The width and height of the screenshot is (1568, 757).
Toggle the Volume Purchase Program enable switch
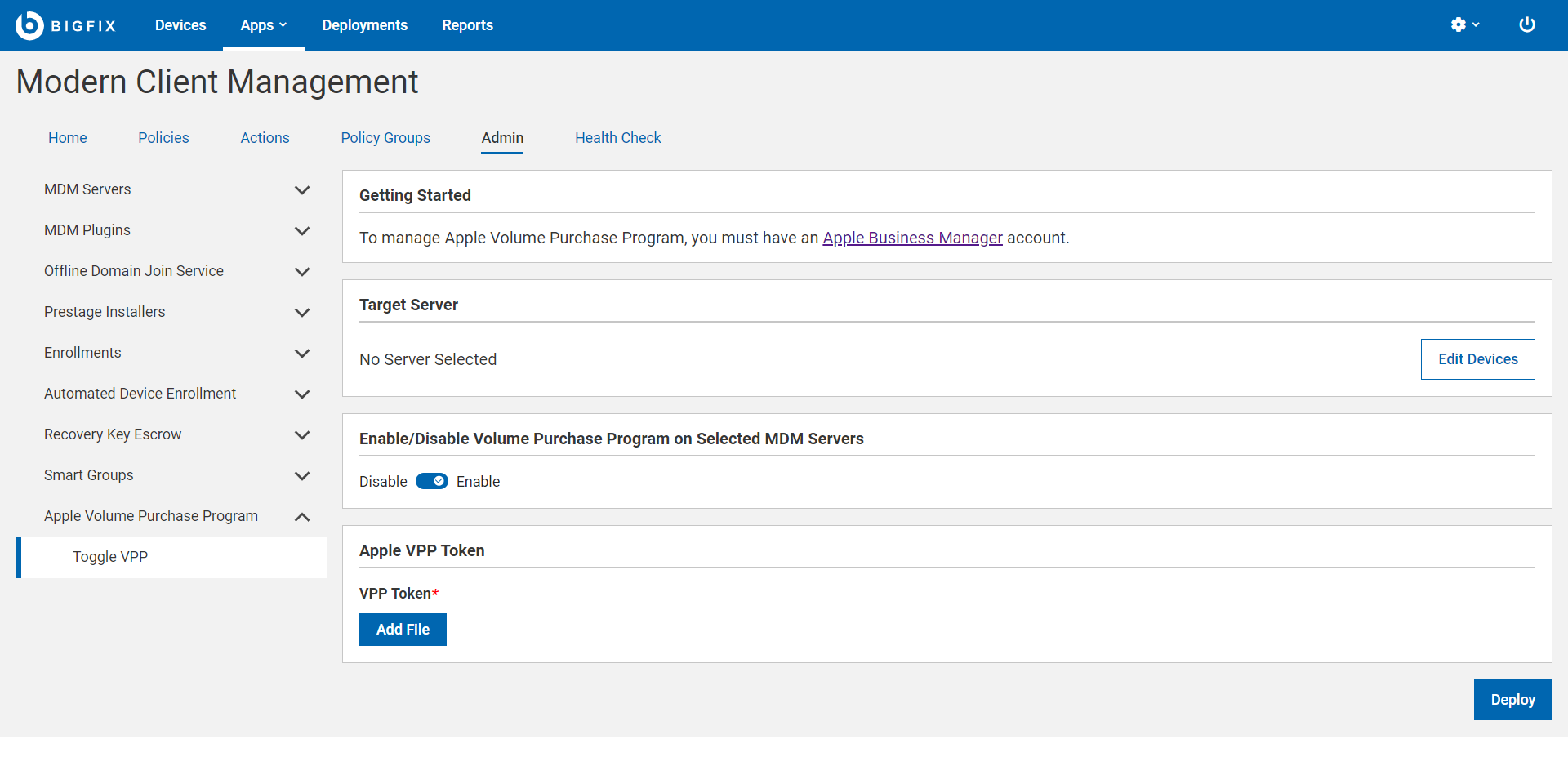click(431, 482)
